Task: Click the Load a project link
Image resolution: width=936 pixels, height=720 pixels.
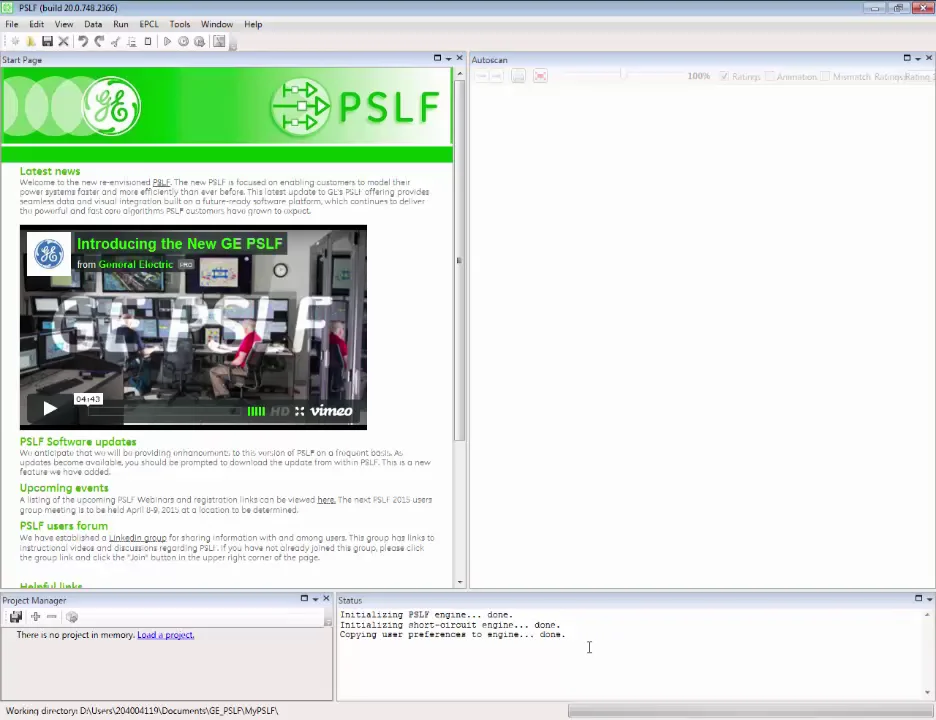Action: click(x=165, y=635)
